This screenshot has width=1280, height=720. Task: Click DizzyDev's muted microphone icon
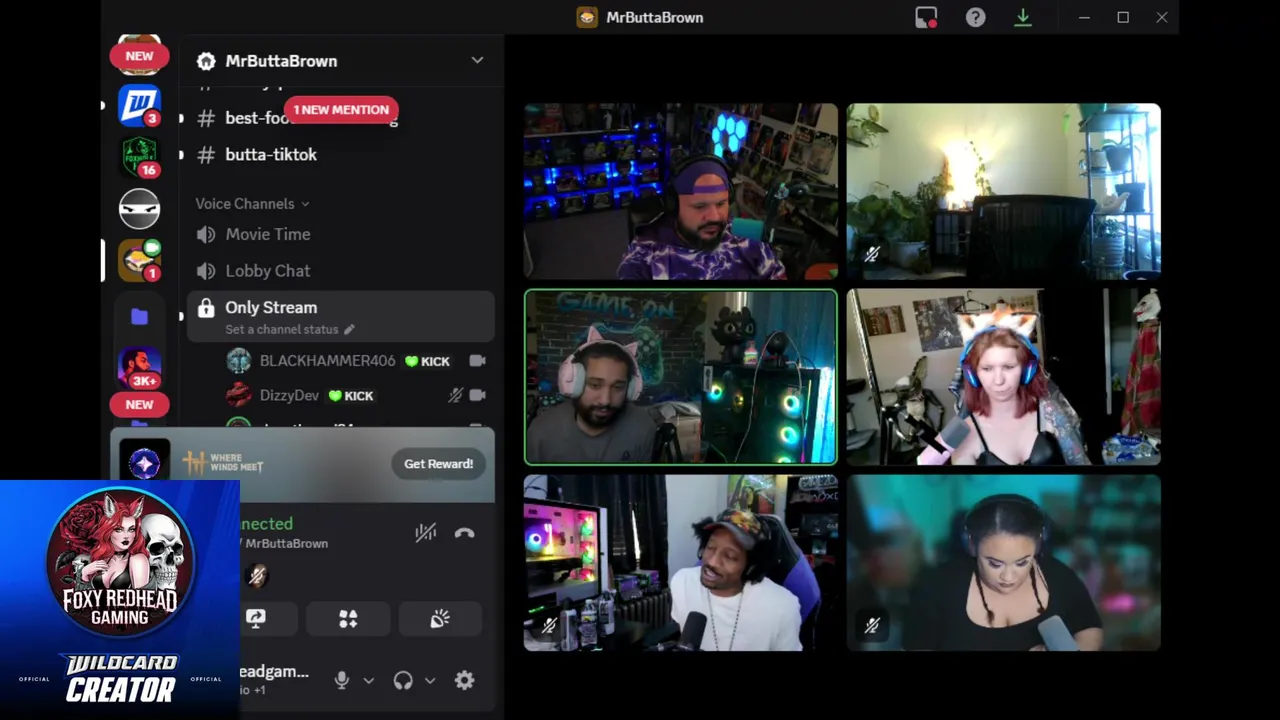click(455, 395)
